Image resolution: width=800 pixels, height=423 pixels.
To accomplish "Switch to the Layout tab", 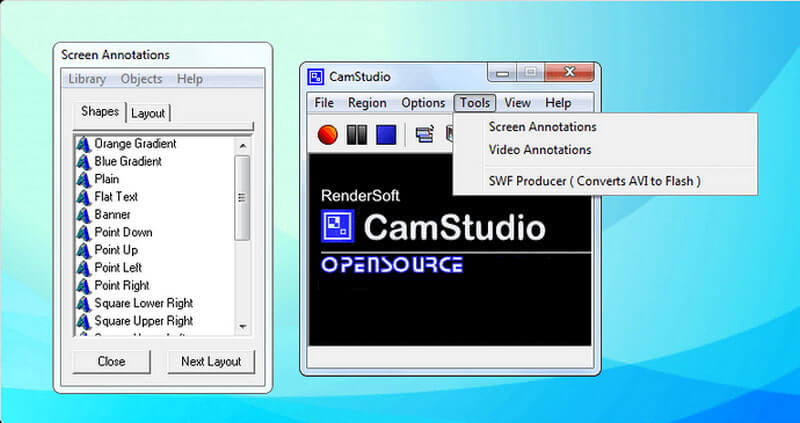I will (148, 113).
